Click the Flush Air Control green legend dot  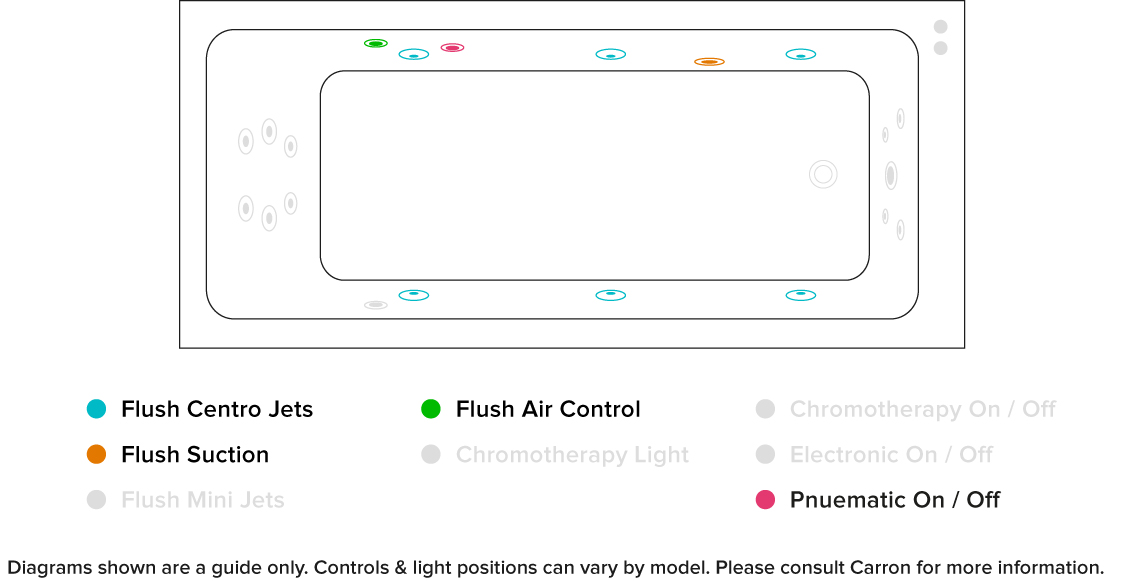431,409
